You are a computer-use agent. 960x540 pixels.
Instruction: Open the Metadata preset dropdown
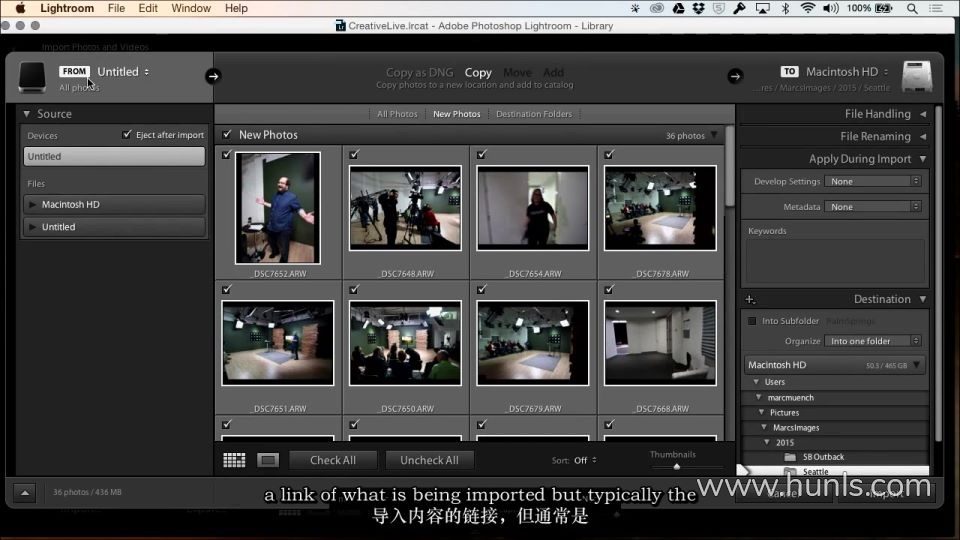tap(872, 207)
